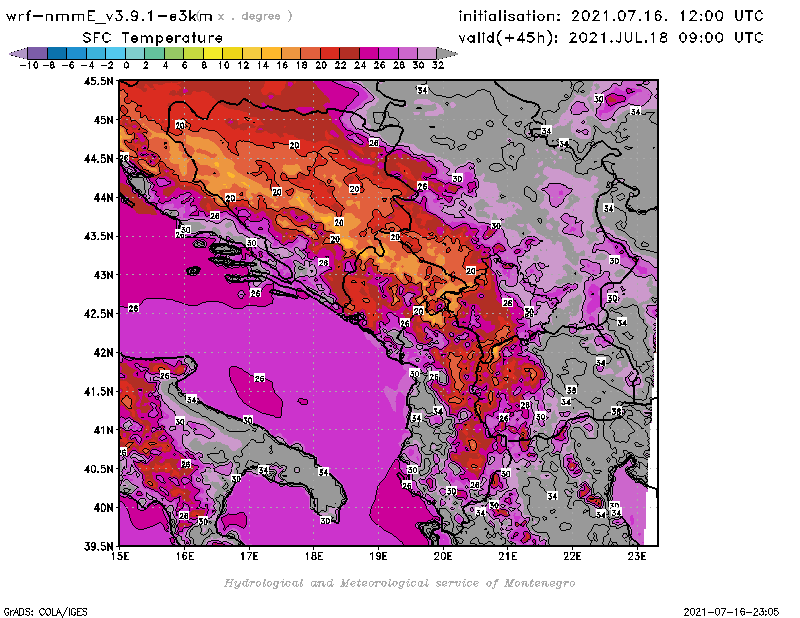Select the bright yellow swatch between 8 and 10
This screenshot has width=800, height=618.
(x=213, y=54)
